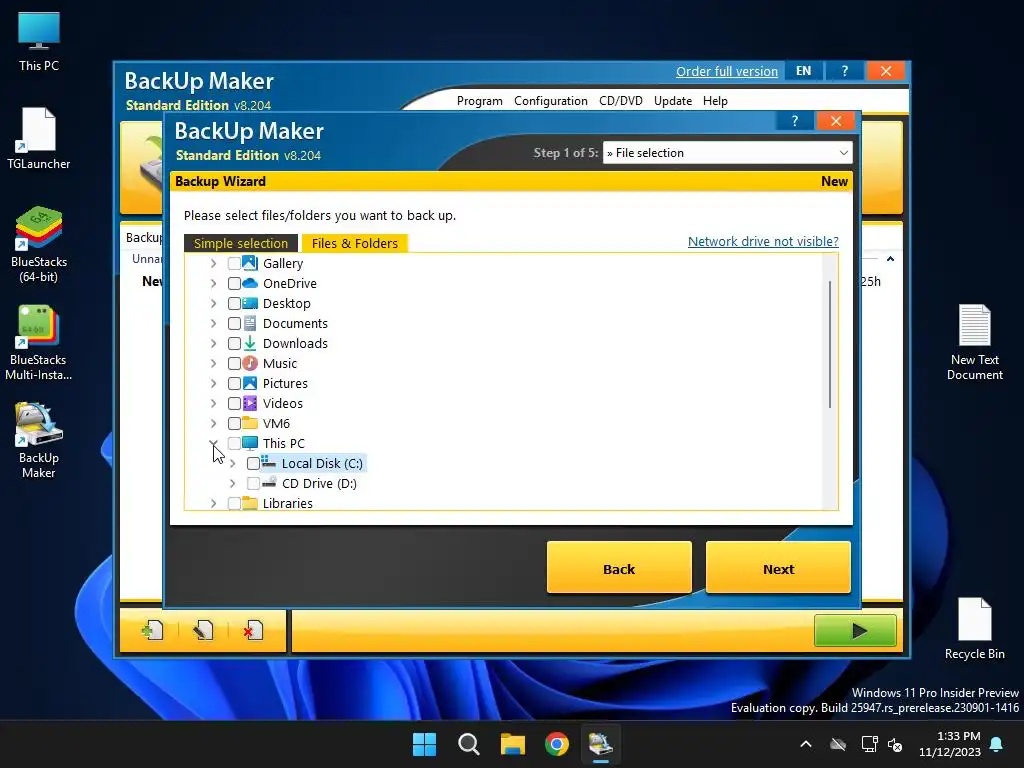
Task: Open the Help menu
Action: 715,101
